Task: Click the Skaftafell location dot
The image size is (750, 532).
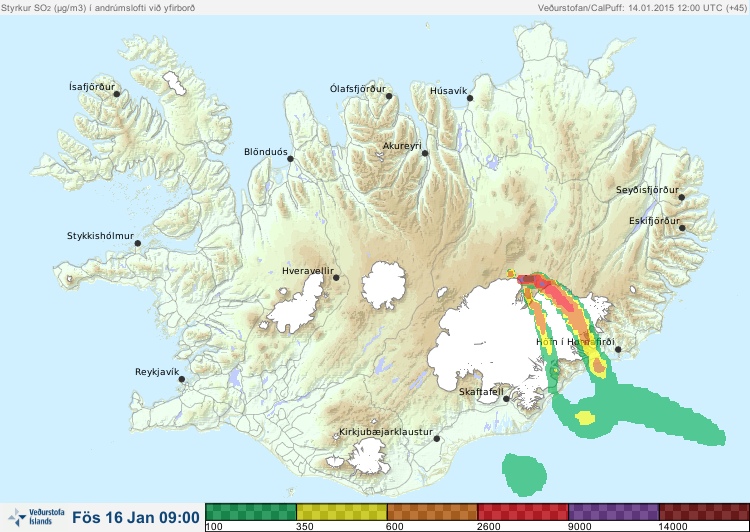Action: [506, 399]
